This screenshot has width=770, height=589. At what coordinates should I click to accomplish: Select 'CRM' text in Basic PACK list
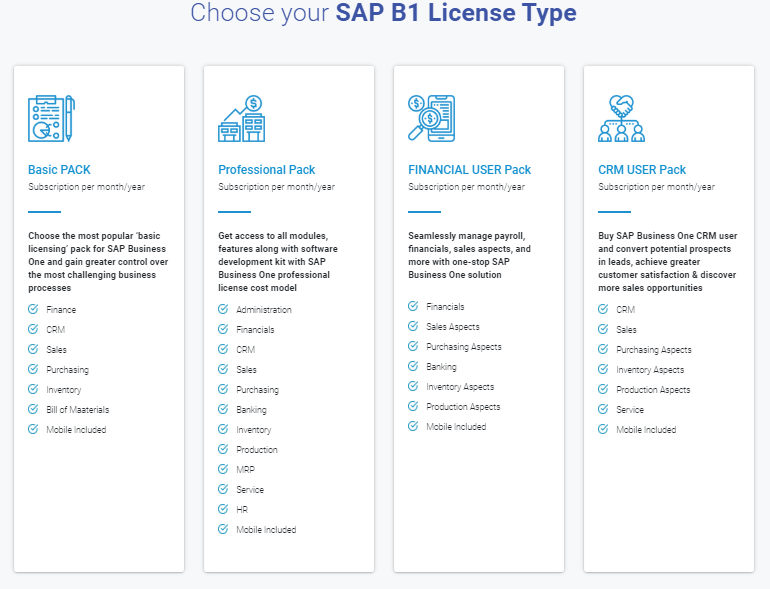click(x=55, y=330)
